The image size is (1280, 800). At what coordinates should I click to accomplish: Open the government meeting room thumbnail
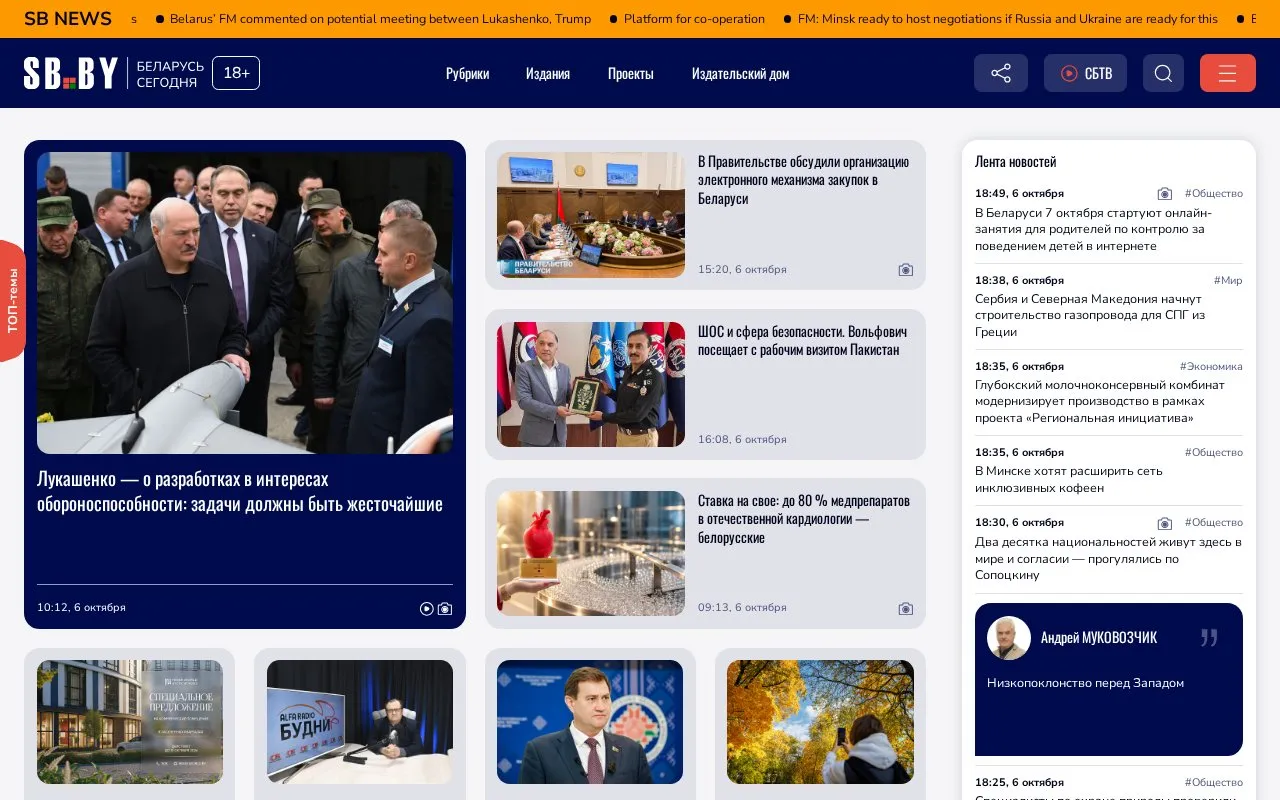591,215
